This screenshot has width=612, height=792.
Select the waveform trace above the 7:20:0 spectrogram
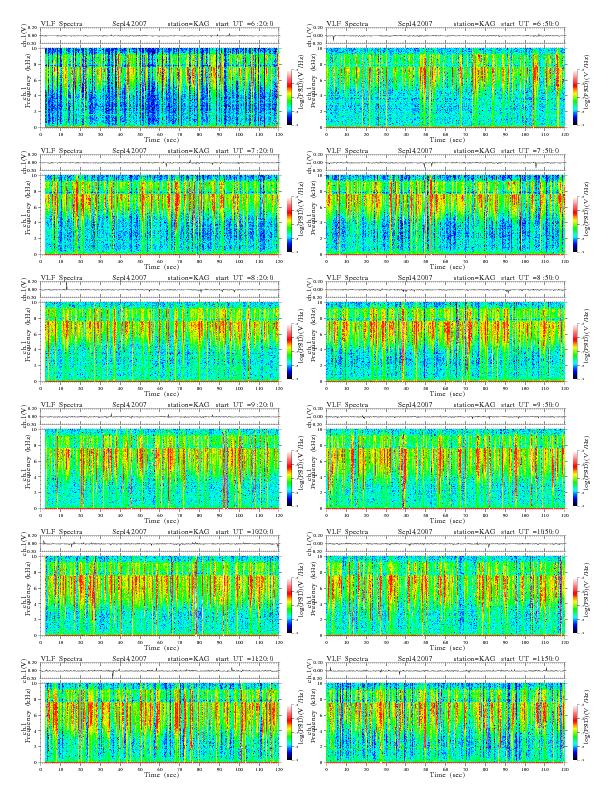[160, 163]
